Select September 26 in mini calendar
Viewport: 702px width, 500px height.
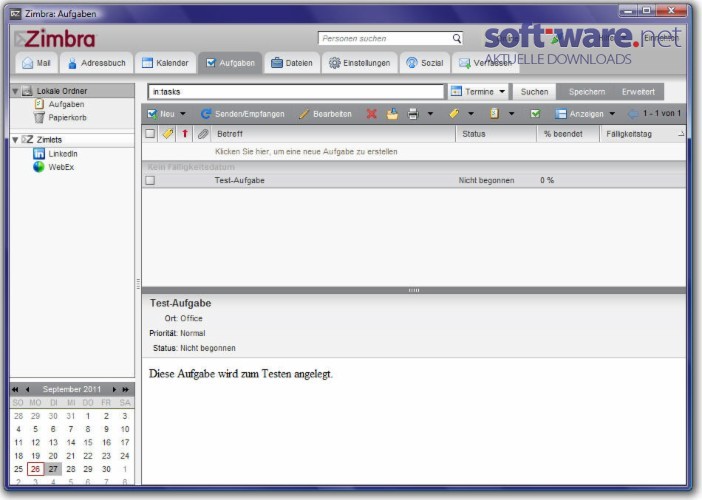point(35,469)
